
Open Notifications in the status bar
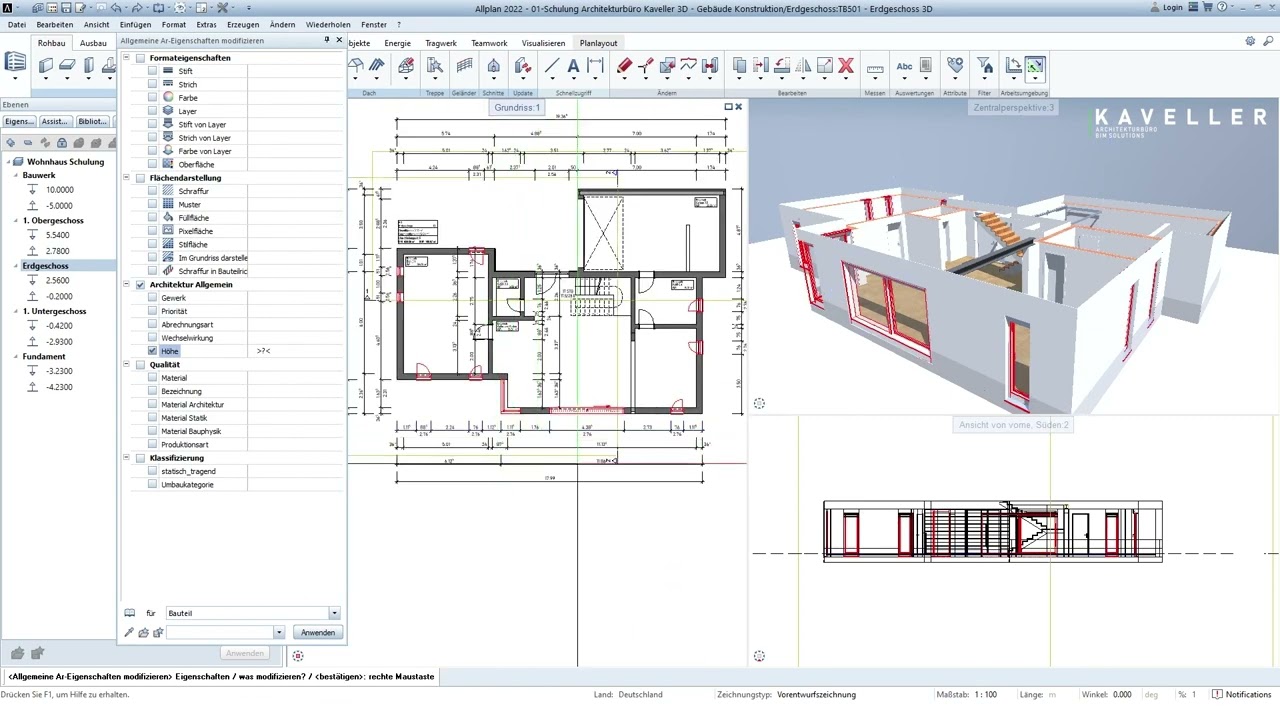[x=1242, y=694]
